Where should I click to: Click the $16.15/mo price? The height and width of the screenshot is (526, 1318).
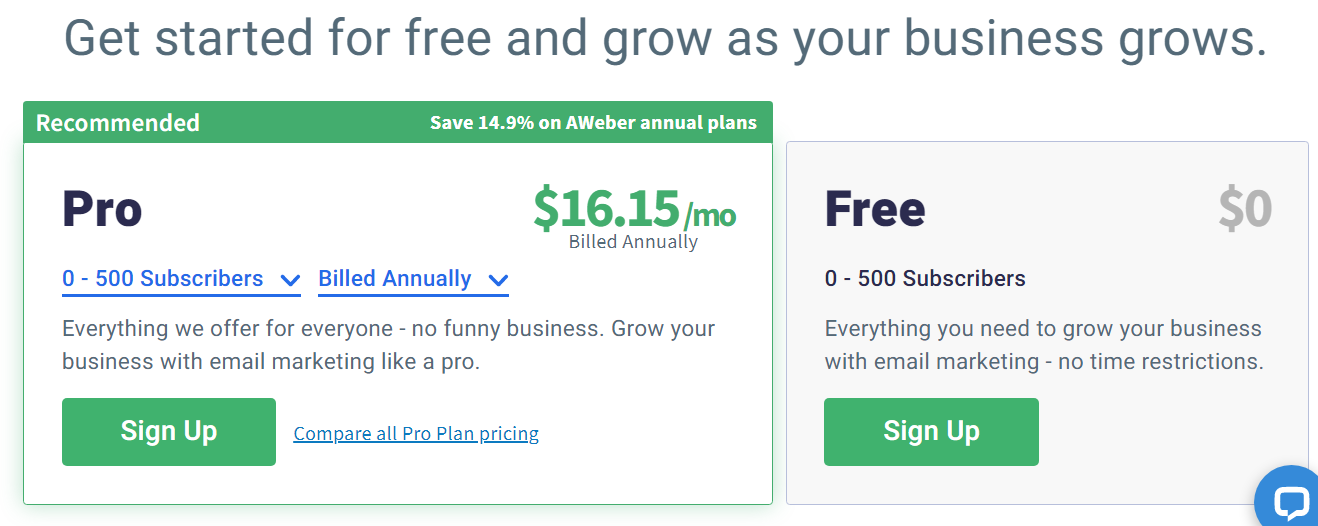click(634, 207)
